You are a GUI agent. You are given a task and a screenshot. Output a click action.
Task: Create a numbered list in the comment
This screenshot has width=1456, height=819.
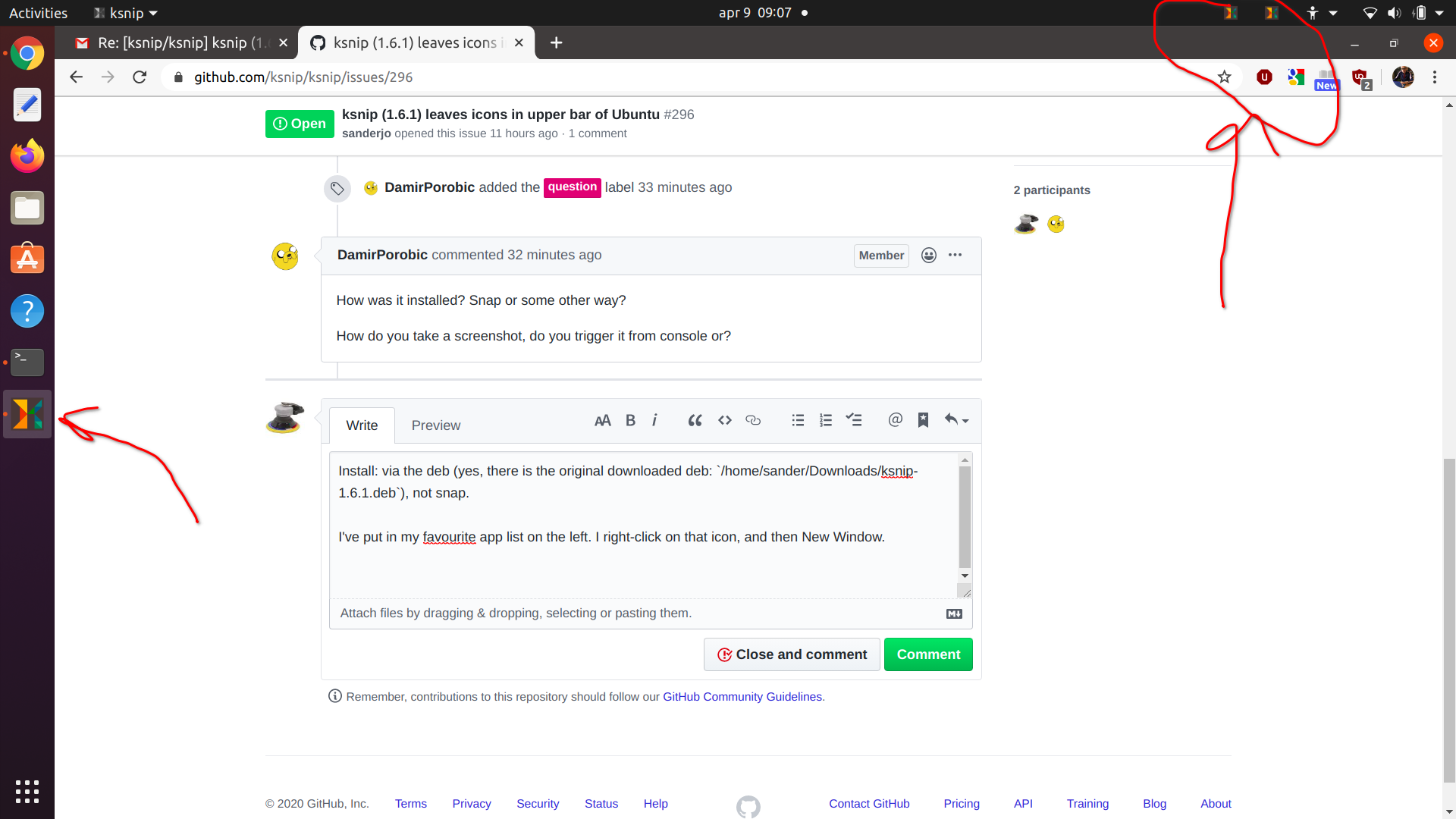coord(825,420)
